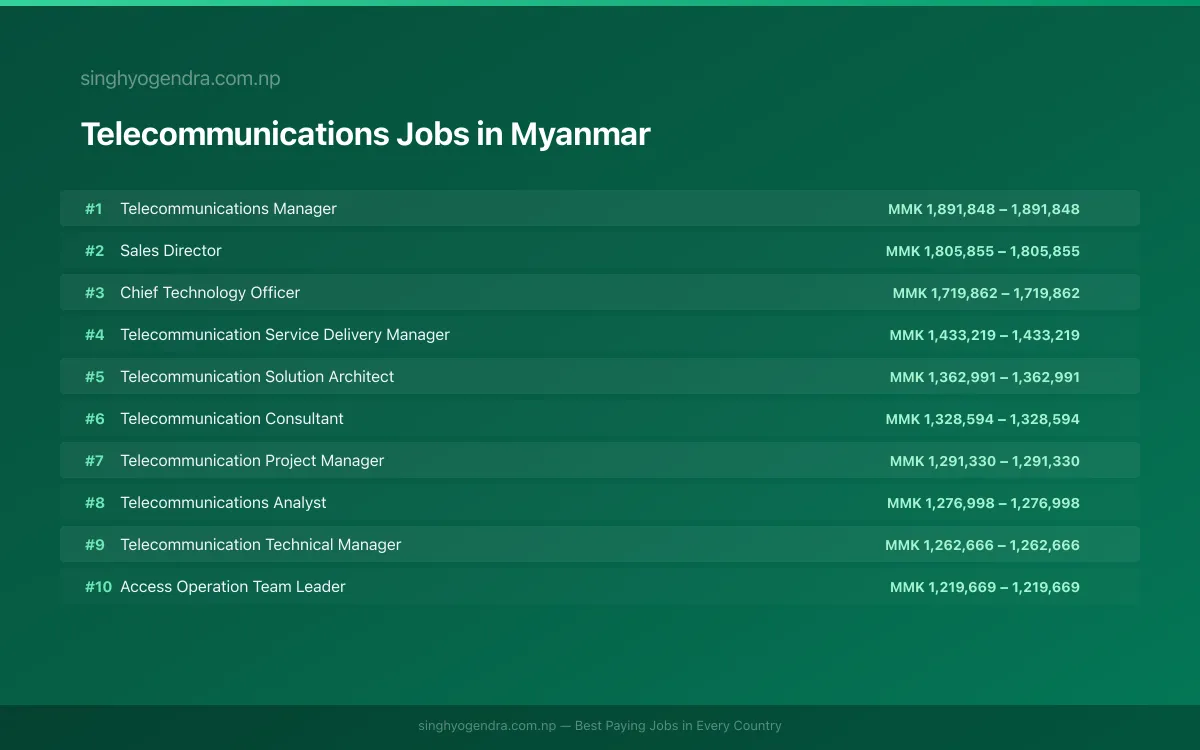Image resolution: width=1200 pixels, height=750 pixels.
Task: Select the Telecommunications Analyst job title
Action: coord(223,503)
